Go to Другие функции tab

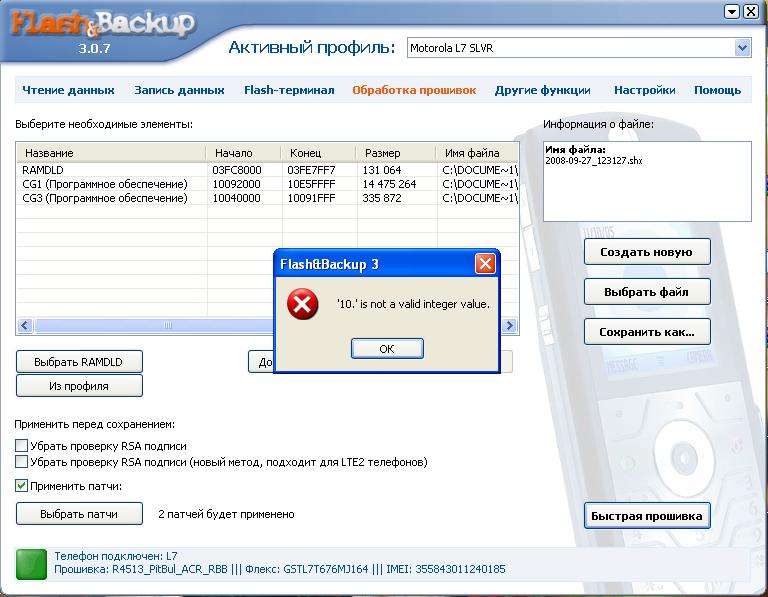click(542, 90)
